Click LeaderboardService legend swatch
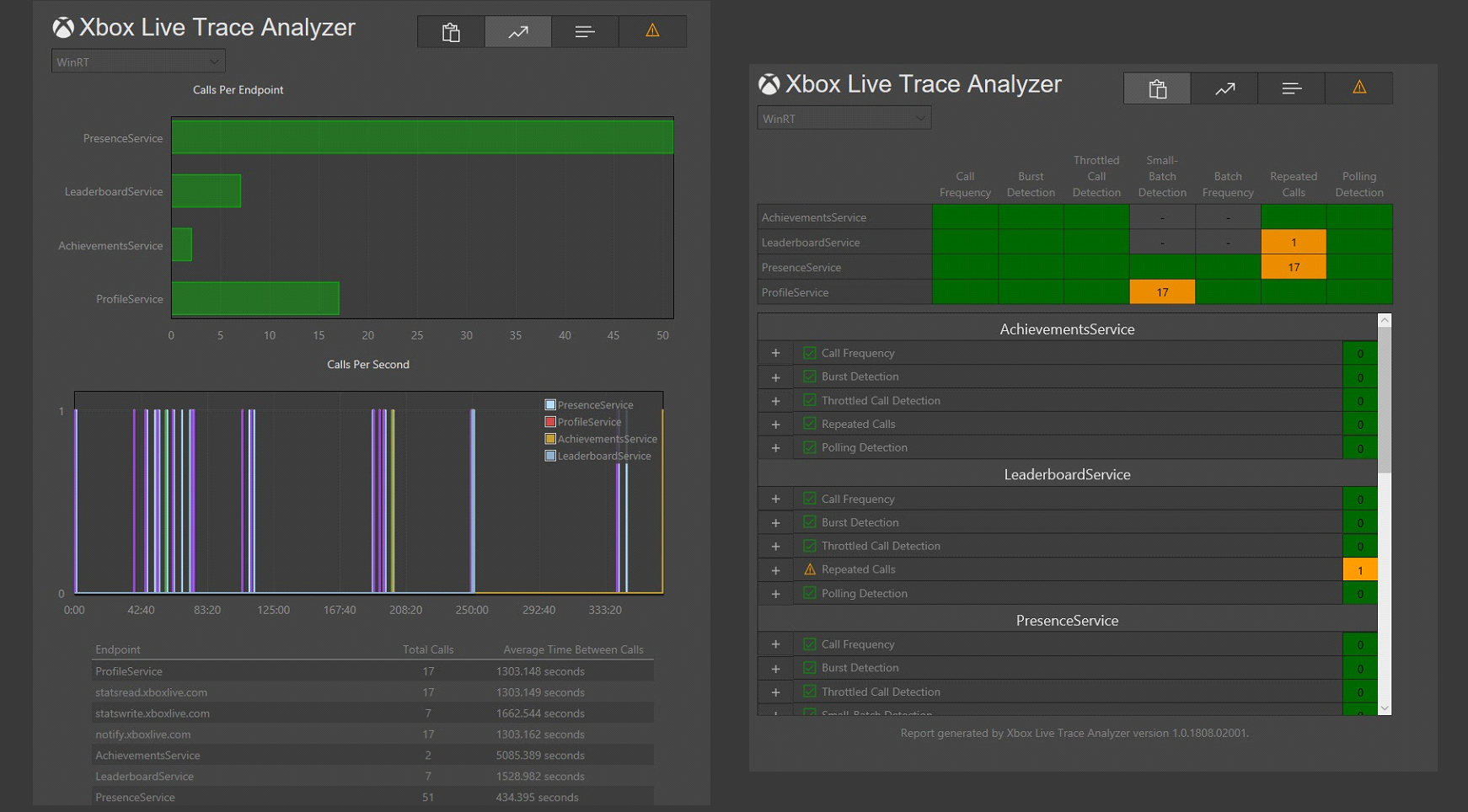 (x=550, y=456)
